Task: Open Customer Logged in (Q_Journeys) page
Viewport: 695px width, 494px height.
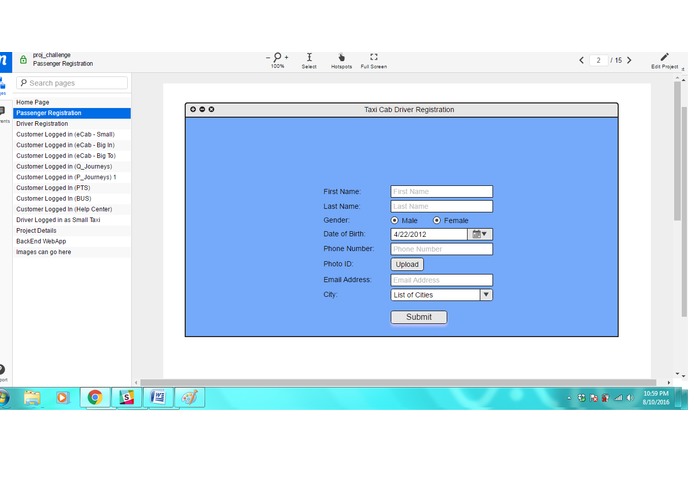Action: click(x=72, y=166)
